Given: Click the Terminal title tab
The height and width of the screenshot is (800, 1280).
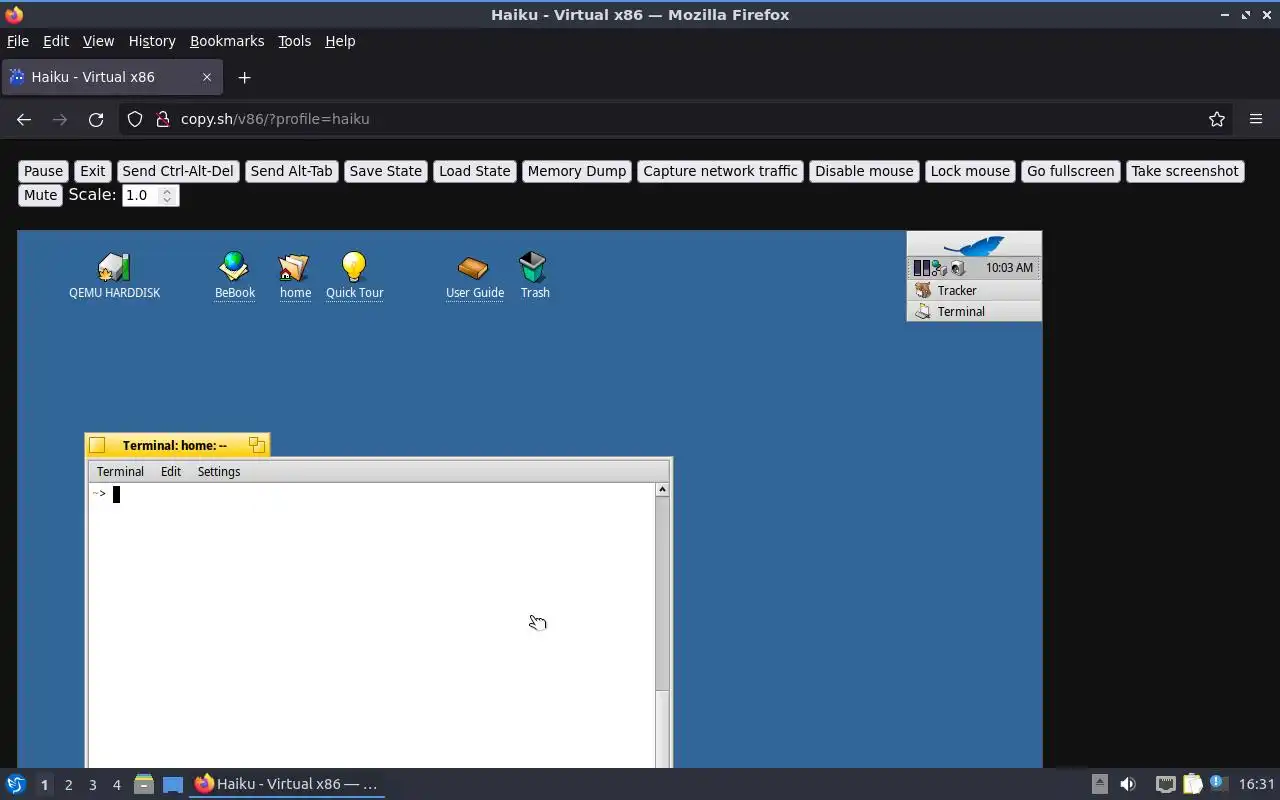Looking at the screenshot, I should pyautogui.click(x=177, y=445).
